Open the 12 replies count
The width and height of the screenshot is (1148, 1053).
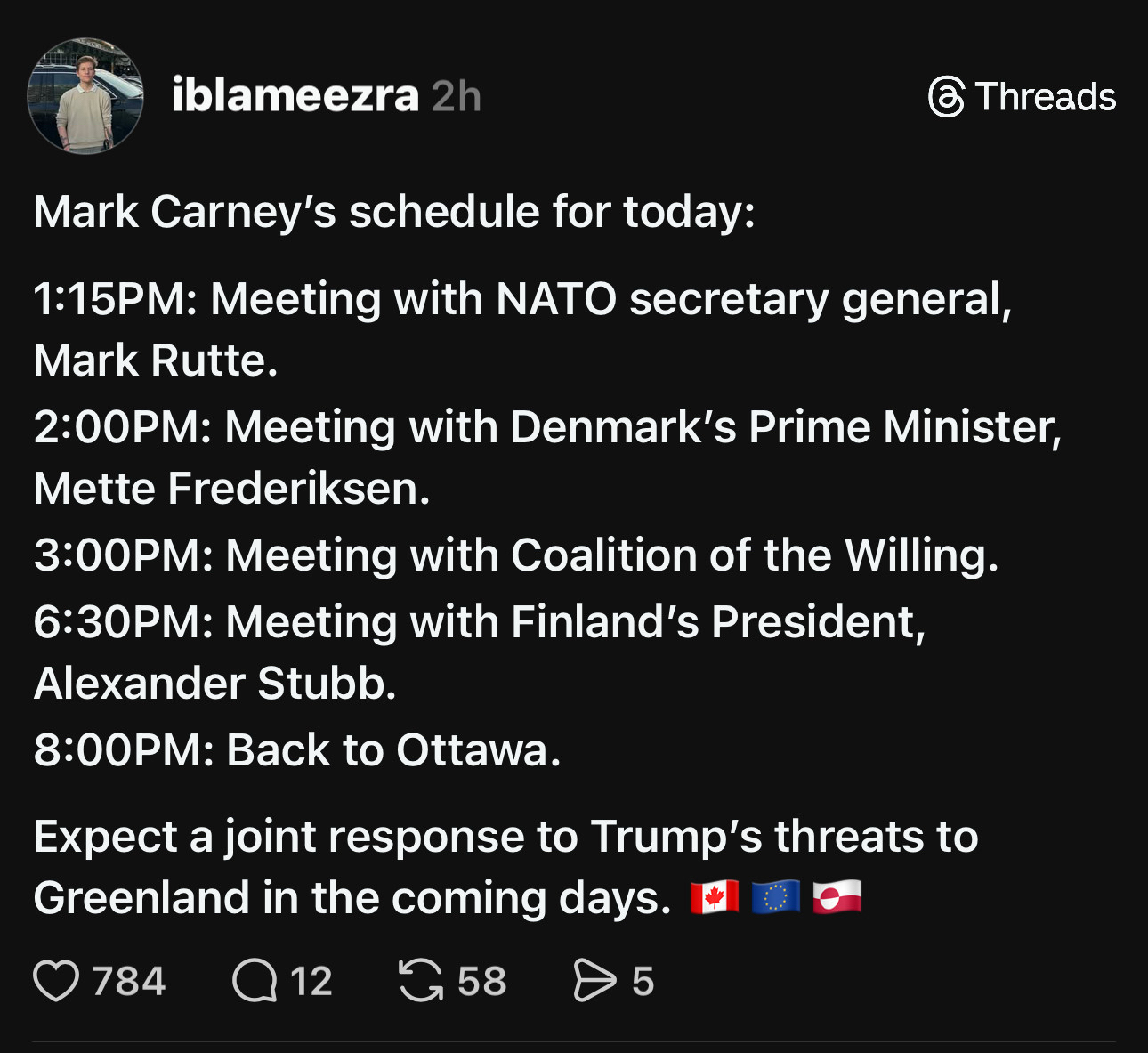point(311,981)
